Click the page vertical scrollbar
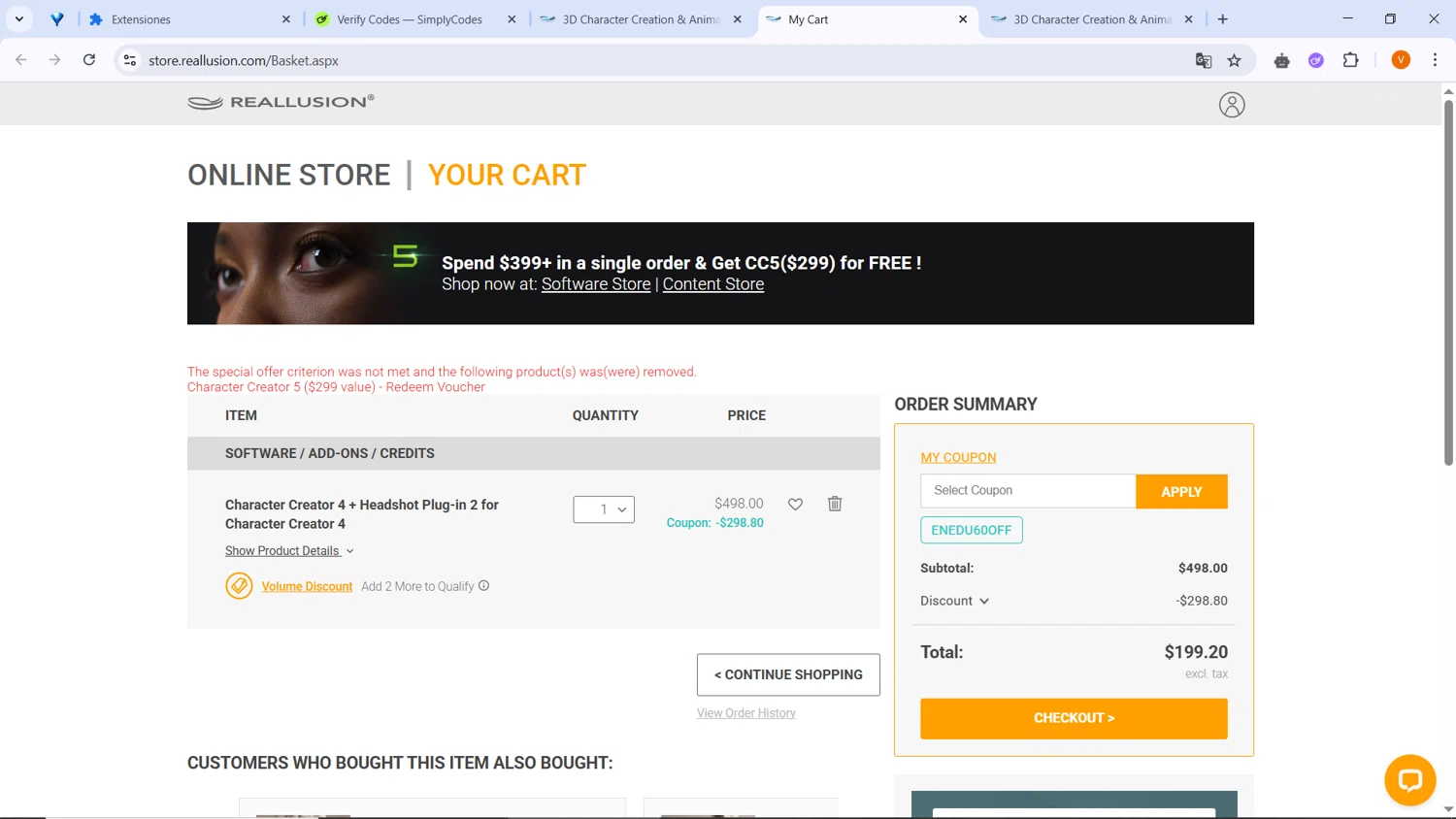Viewport: 1456px width, 819px height. 1448,281
